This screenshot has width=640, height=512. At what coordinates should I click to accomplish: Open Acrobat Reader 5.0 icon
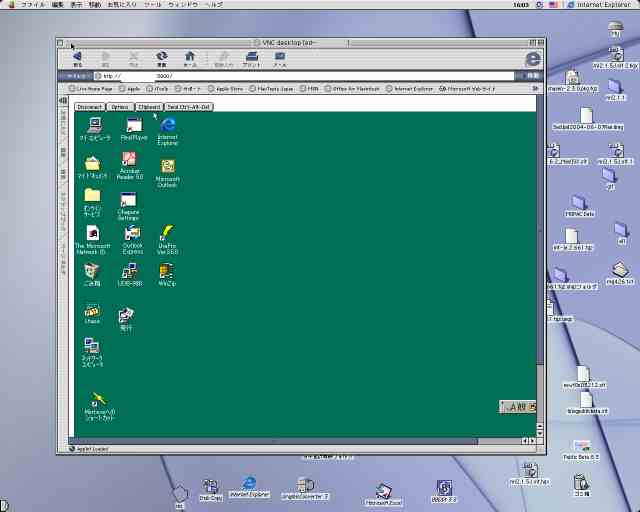coord(129,159)
